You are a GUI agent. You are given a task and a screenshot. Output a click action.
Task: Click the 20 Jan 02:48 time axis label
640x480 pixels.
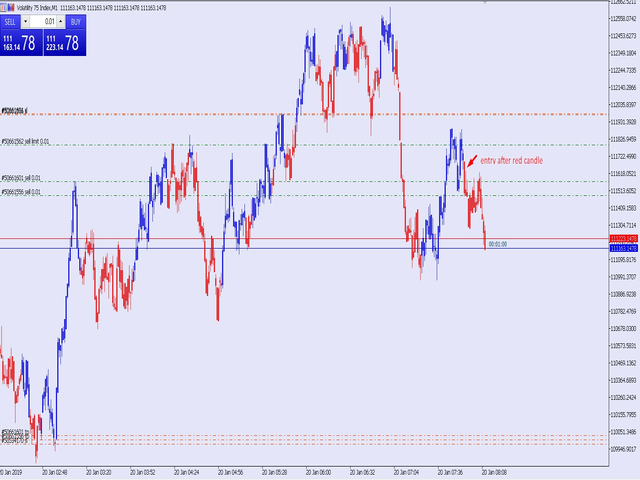point(55,472)
